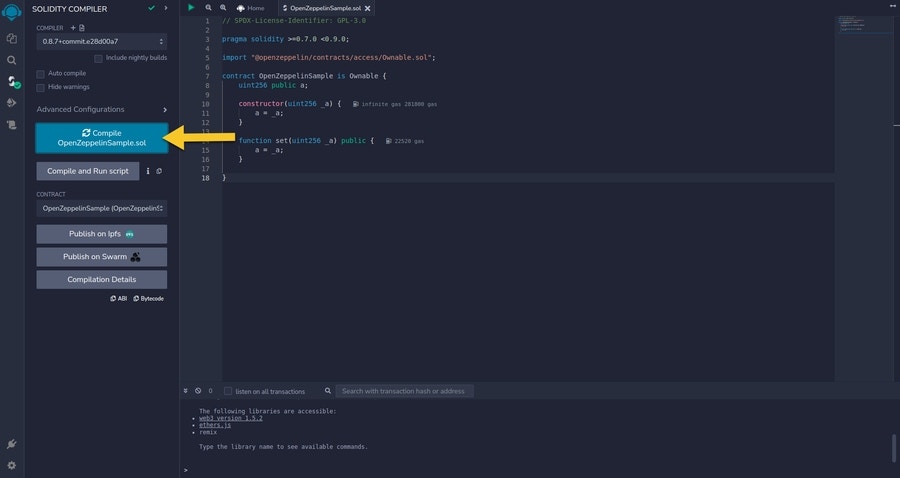Image resolution: width=900 pixels, height=478 pixels.
Task: Click the "infinite gas" constructor estimate
Action: tap(394, 104)
